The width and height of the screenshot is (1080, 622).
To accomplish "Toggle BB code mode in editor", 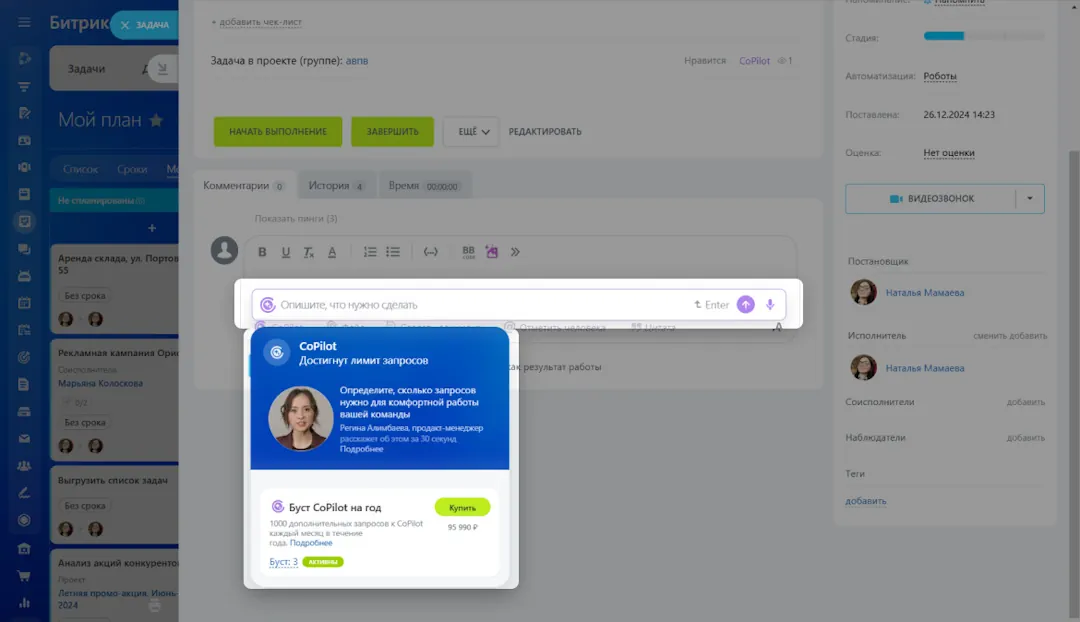I will pos(468,252).
